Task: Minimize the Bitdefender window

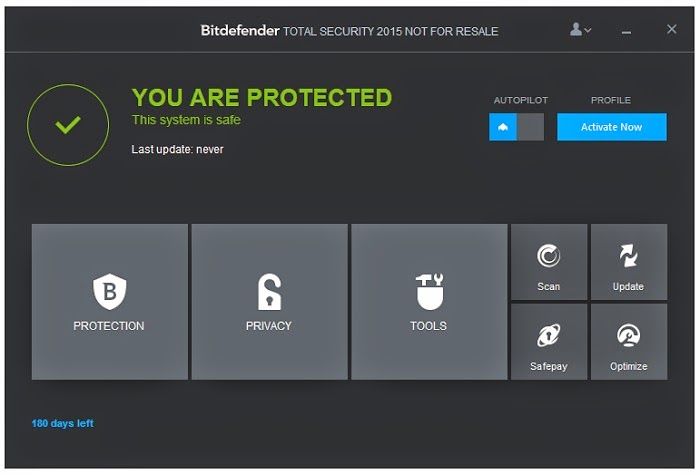Action: pos(627,31)
